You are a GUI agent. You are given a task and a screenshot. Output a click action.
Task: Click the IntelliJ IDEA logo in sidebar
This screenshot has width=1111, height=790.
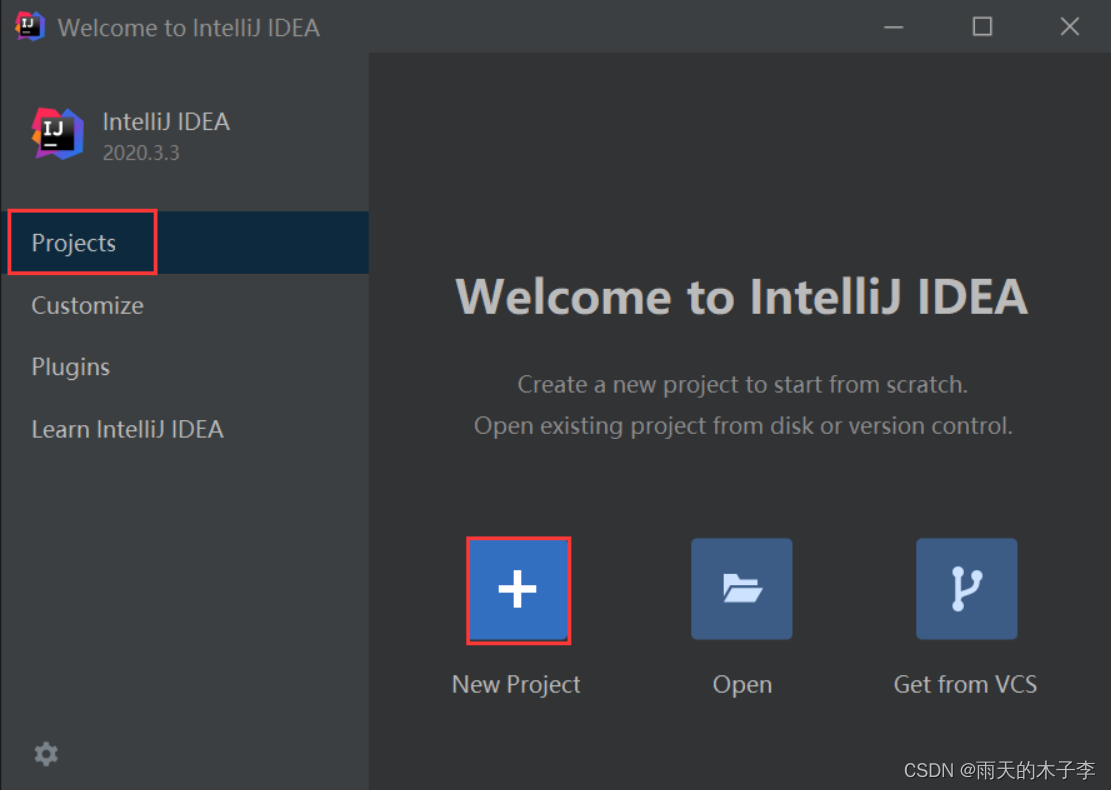click(x=57, y=133)
